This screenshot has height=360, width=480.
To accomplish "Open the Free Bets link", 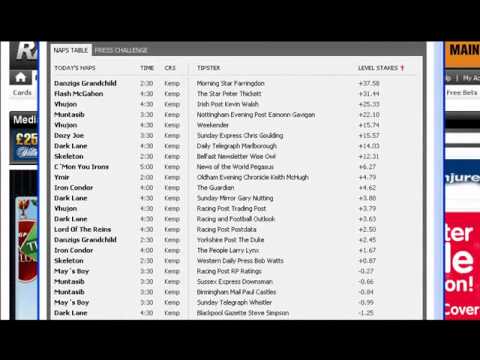I will [462, 92].
